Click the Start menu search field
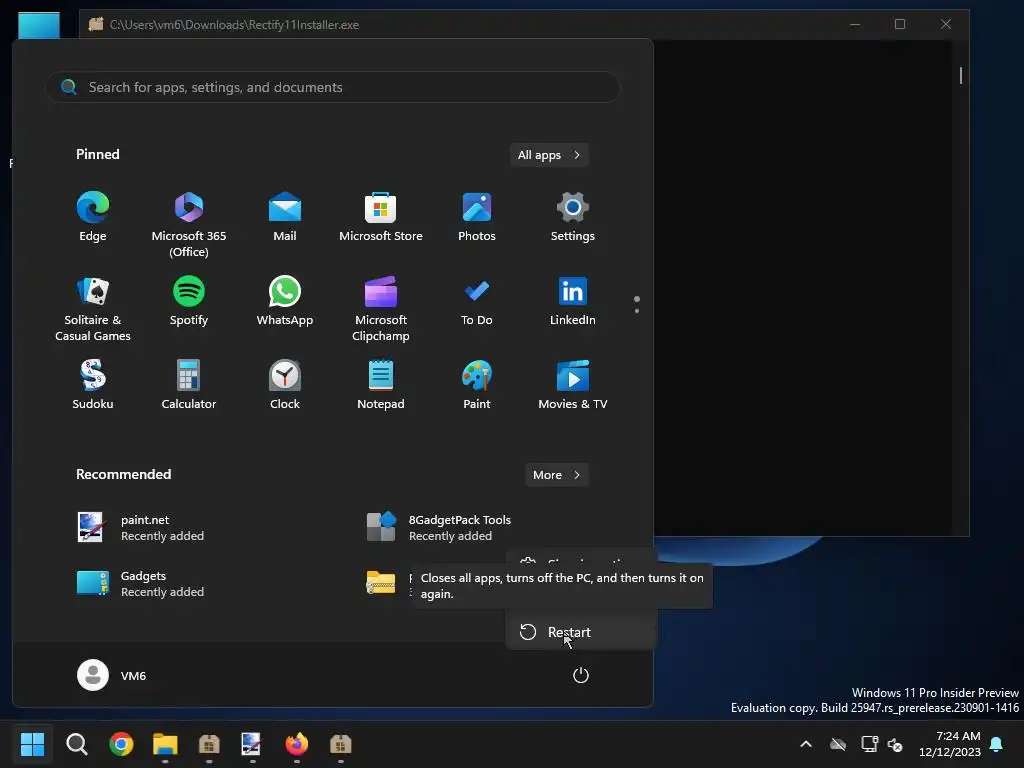The height and width of the screenshot is (768, 1024). 332,87
